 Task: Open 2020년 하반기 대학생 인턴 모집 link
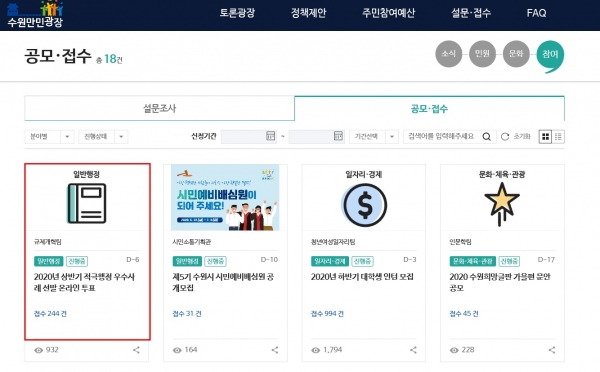click(362, 277)
